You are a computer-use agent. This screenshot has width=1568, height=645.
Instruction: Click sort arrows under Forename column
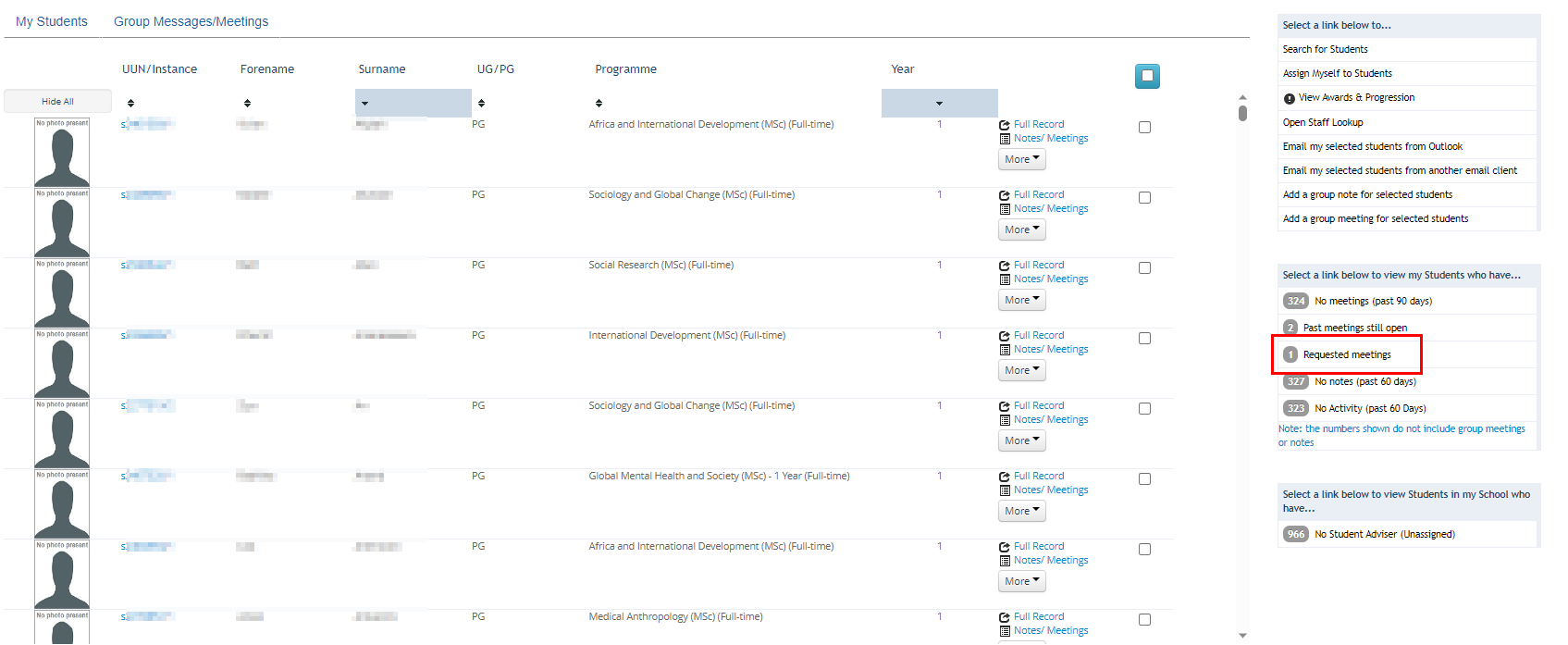click(247, 103)
